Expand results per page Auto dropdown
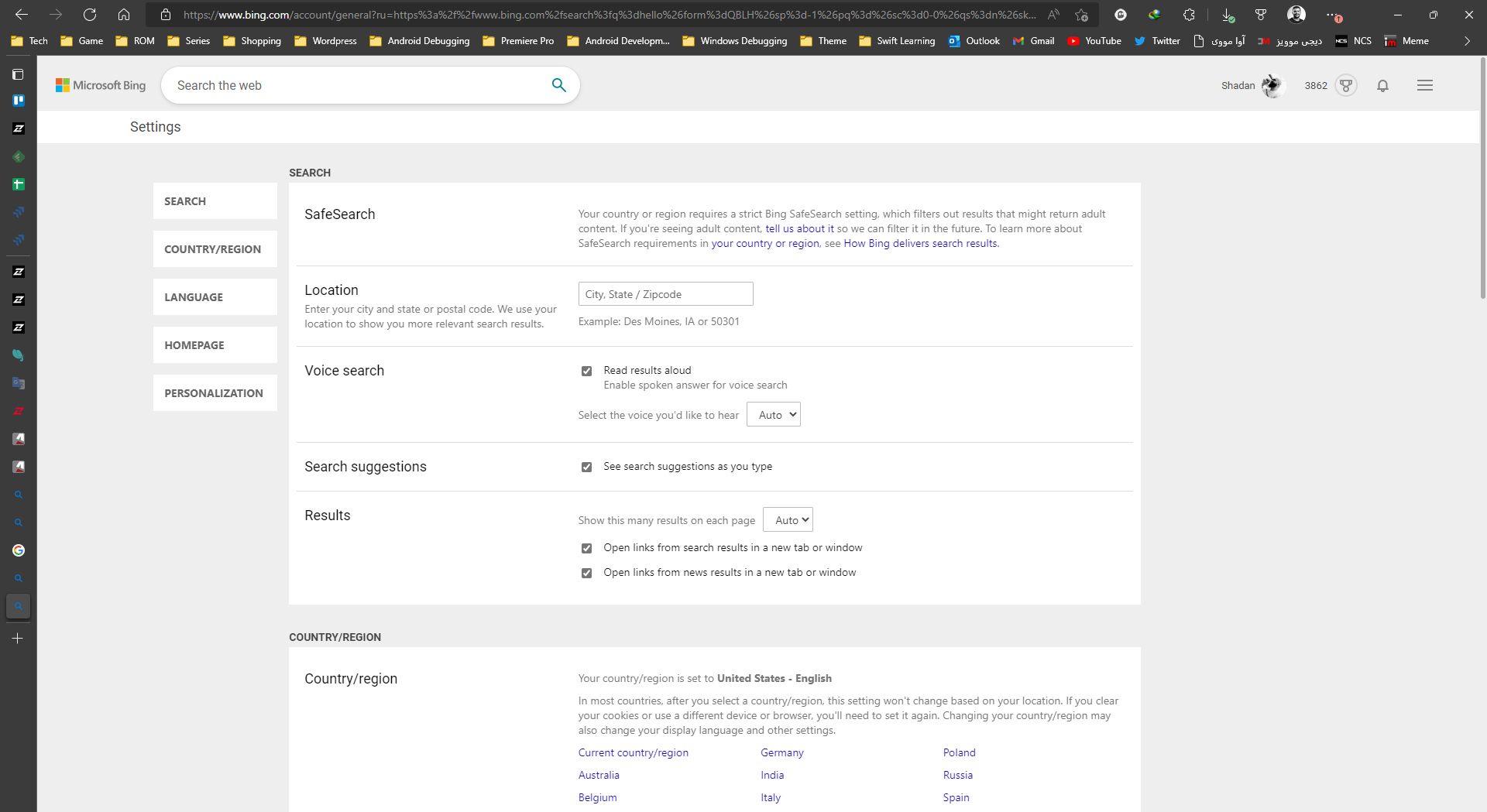1487x812 pixels. tap(788, 520)
